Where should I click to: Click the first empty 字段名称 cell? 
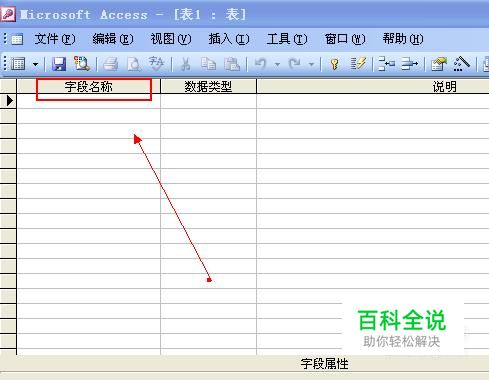pyautogui.click(x=88, y=101)
